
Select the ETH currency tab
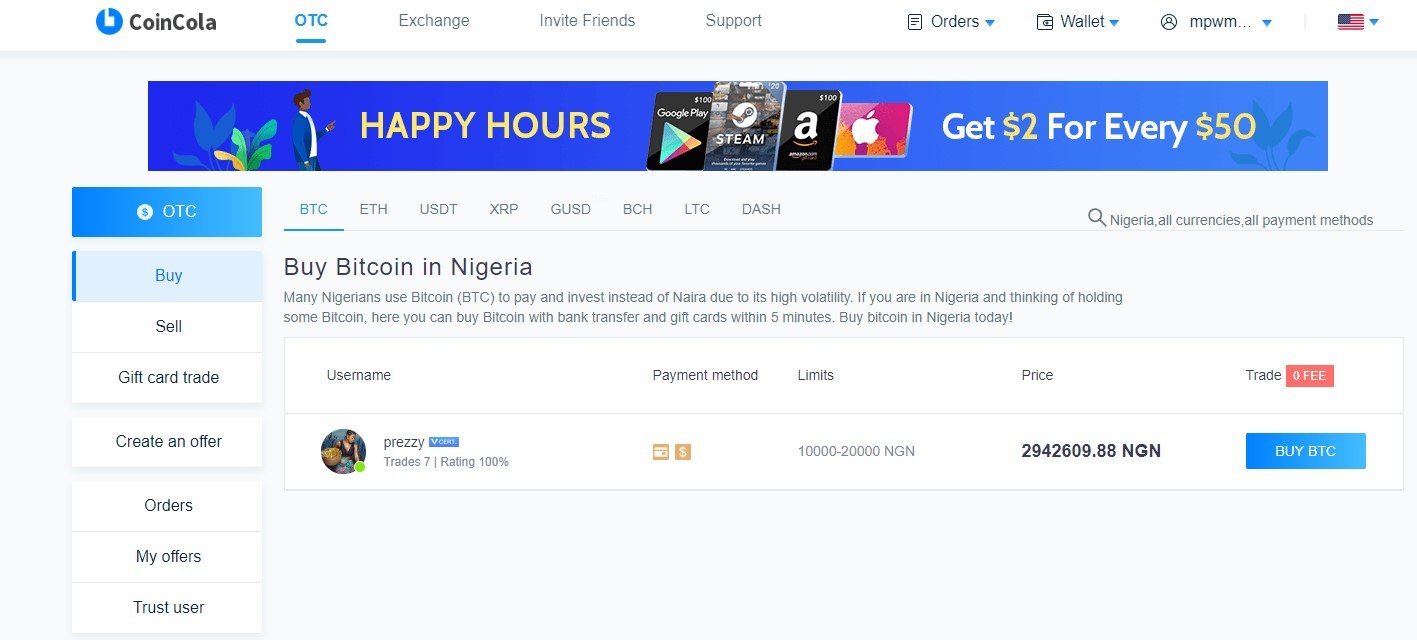tap(373, 209)
